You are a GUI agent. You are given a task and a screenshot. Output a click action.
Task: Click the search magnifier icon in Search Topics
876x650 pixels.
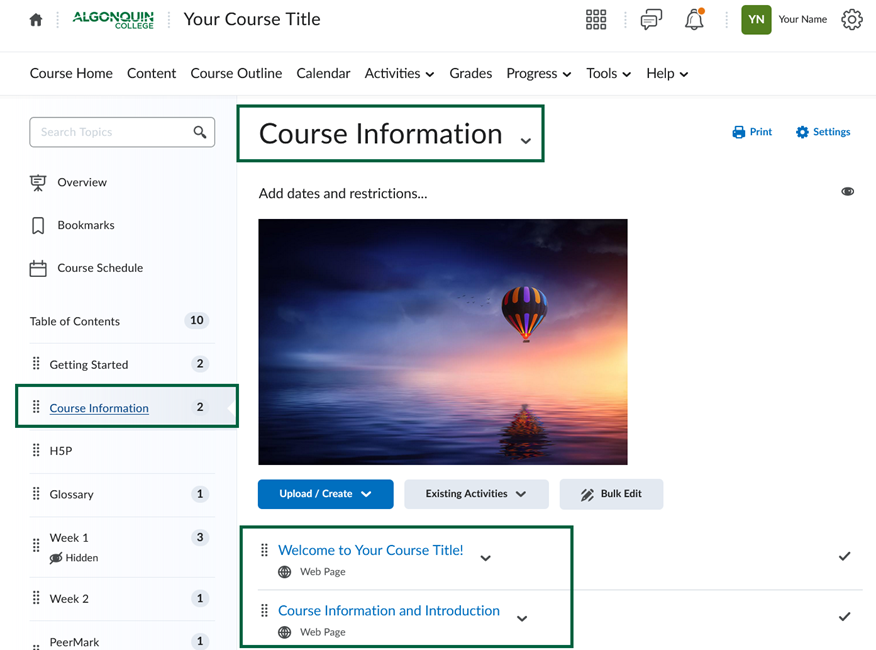200,132
